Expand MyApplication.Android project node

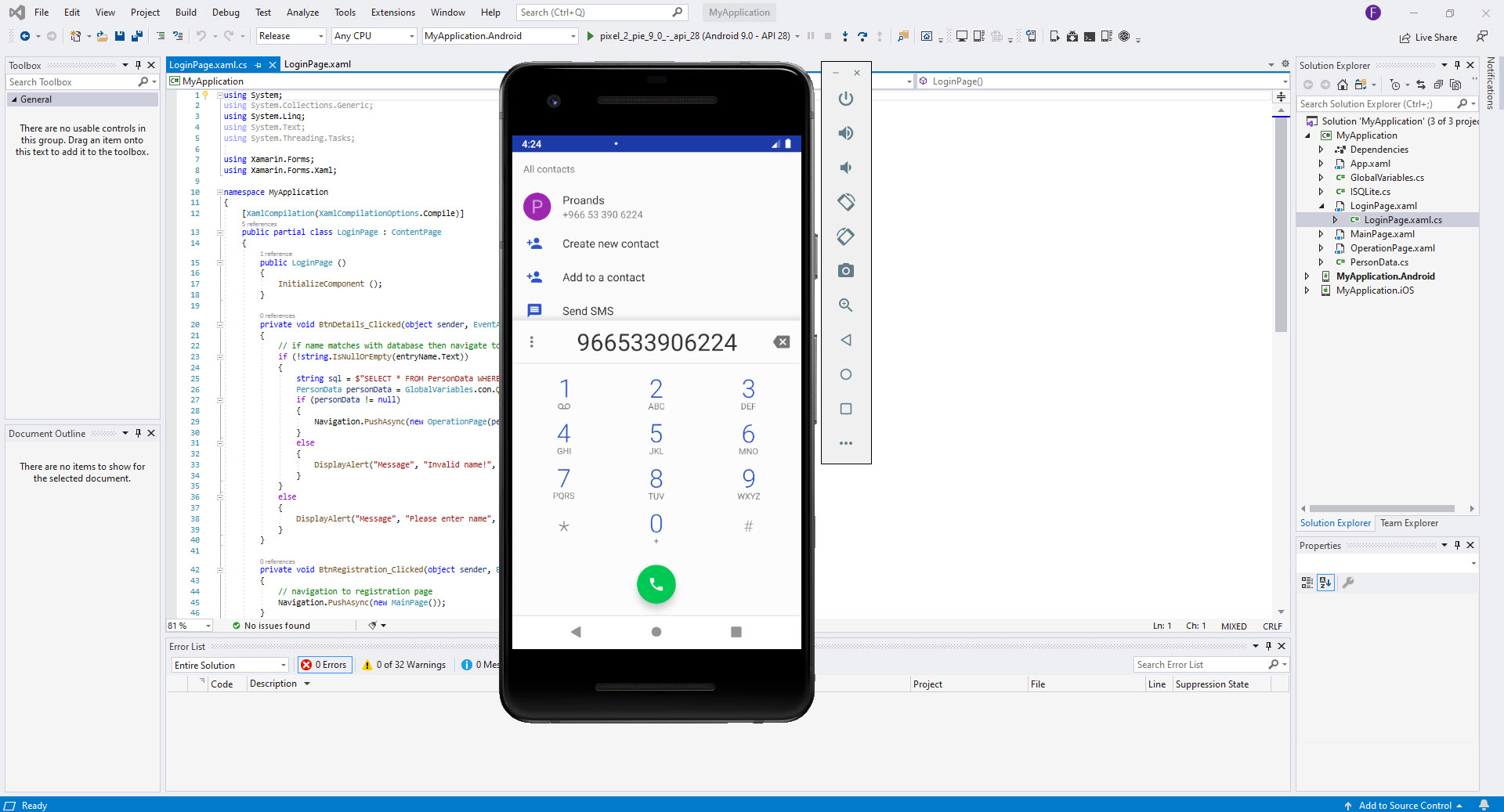pyautogui.click(x=1307, y=276)
